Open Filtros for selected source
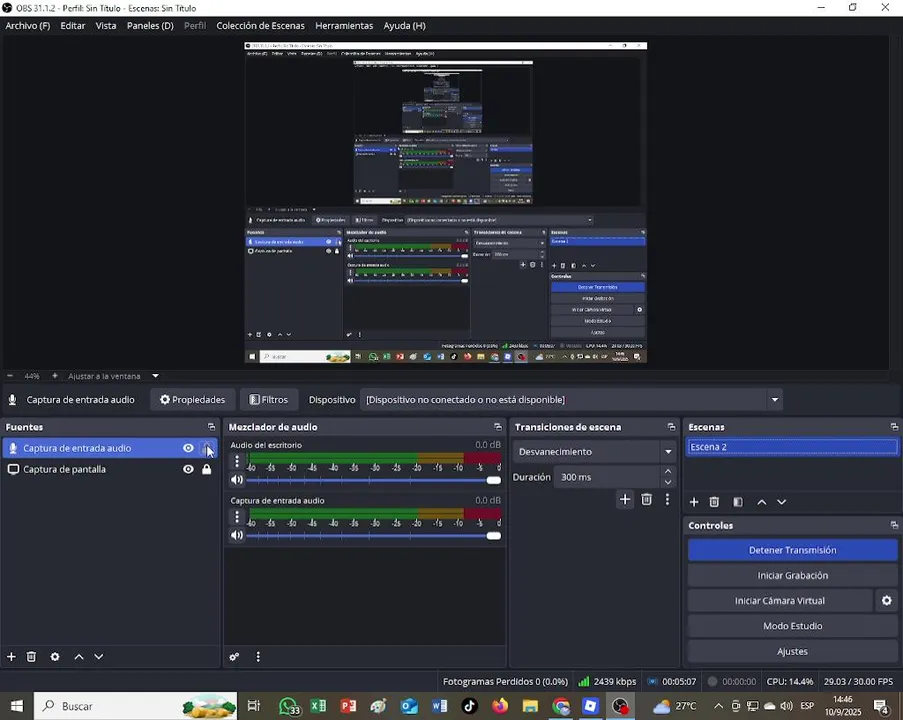 tap(268, 400)
